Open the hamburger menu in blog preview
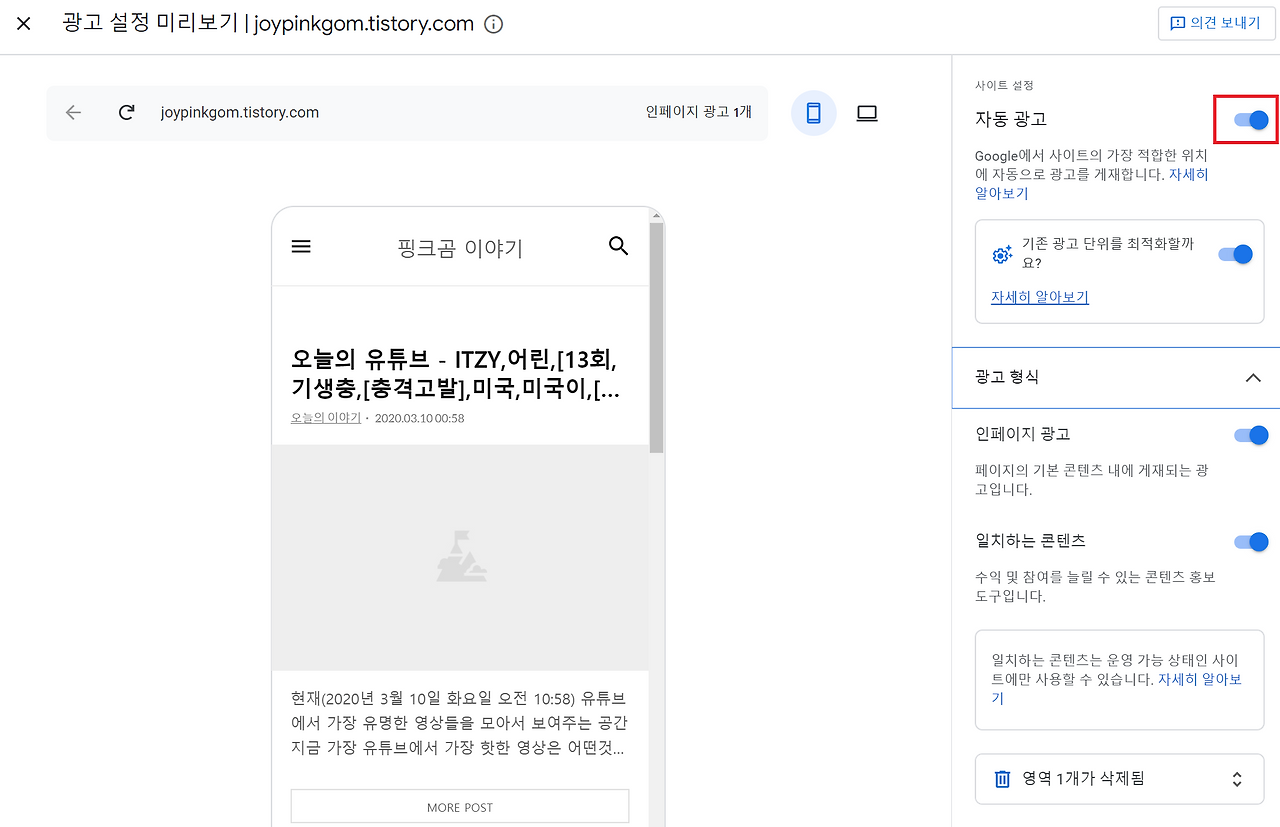This screenshot has height=827, width=1280. tap(301, 246)
